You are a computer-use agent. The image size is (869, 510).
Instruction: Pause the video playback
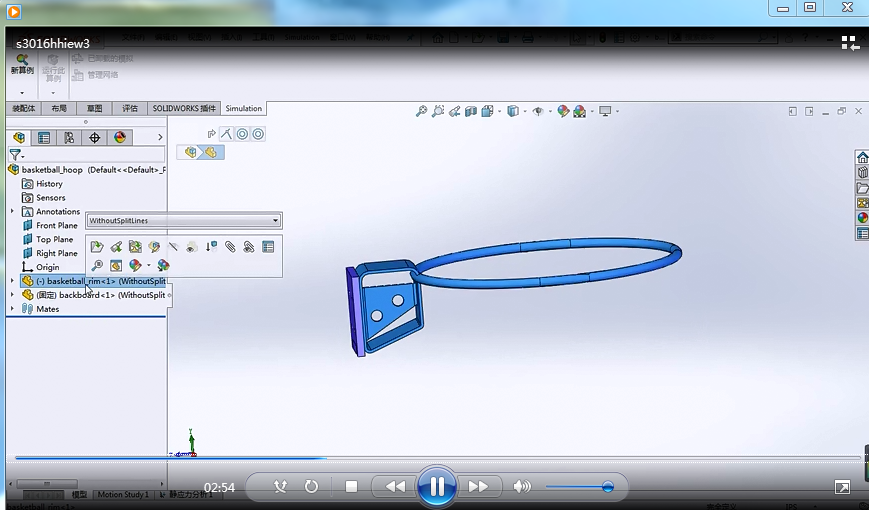436,487
